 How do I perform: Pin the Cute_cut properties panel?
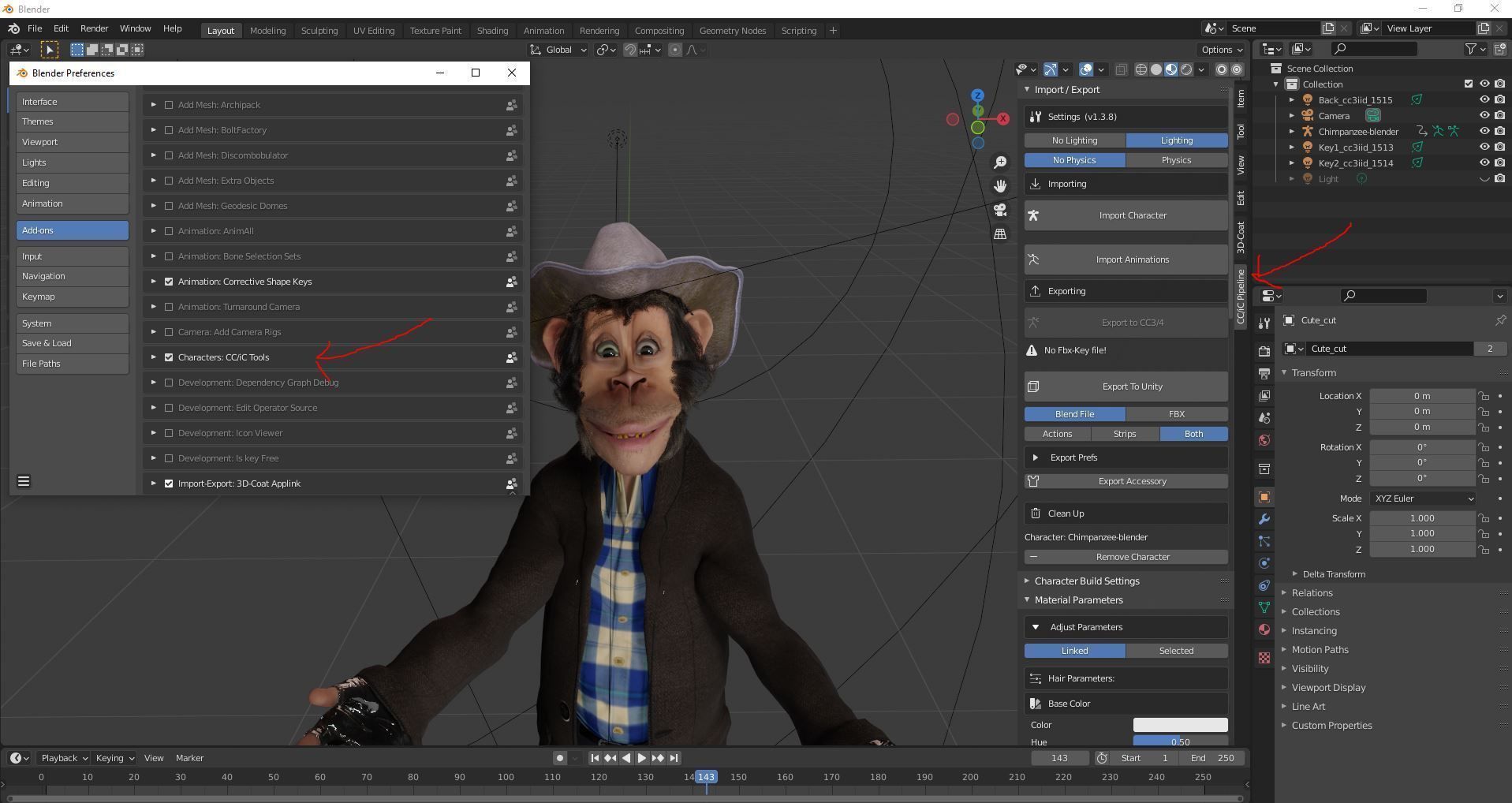click(1500, 320)
